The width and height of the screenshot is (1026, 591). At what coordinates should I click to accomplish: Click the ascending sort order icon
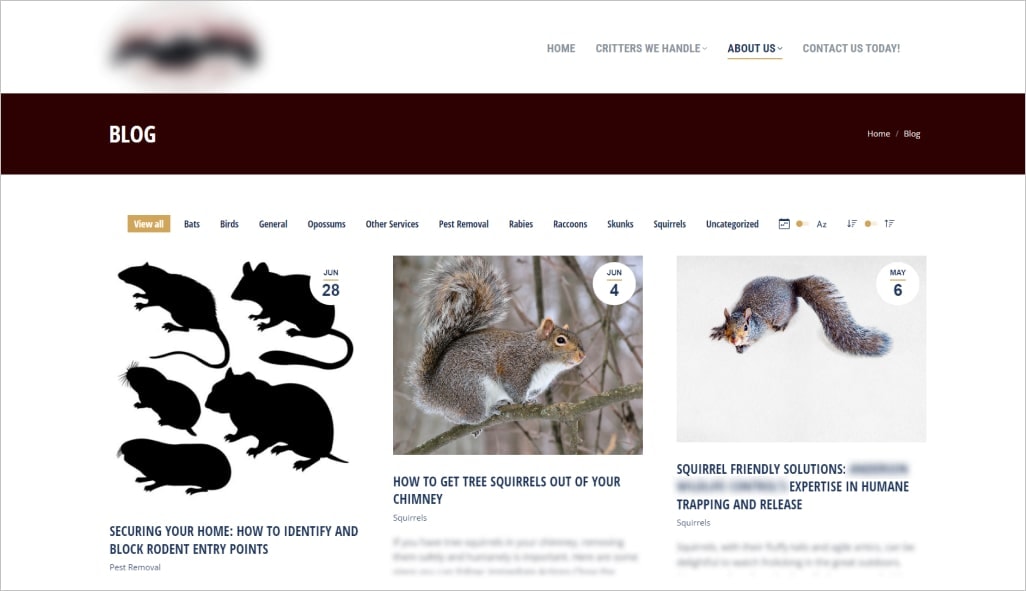point(889,224)
